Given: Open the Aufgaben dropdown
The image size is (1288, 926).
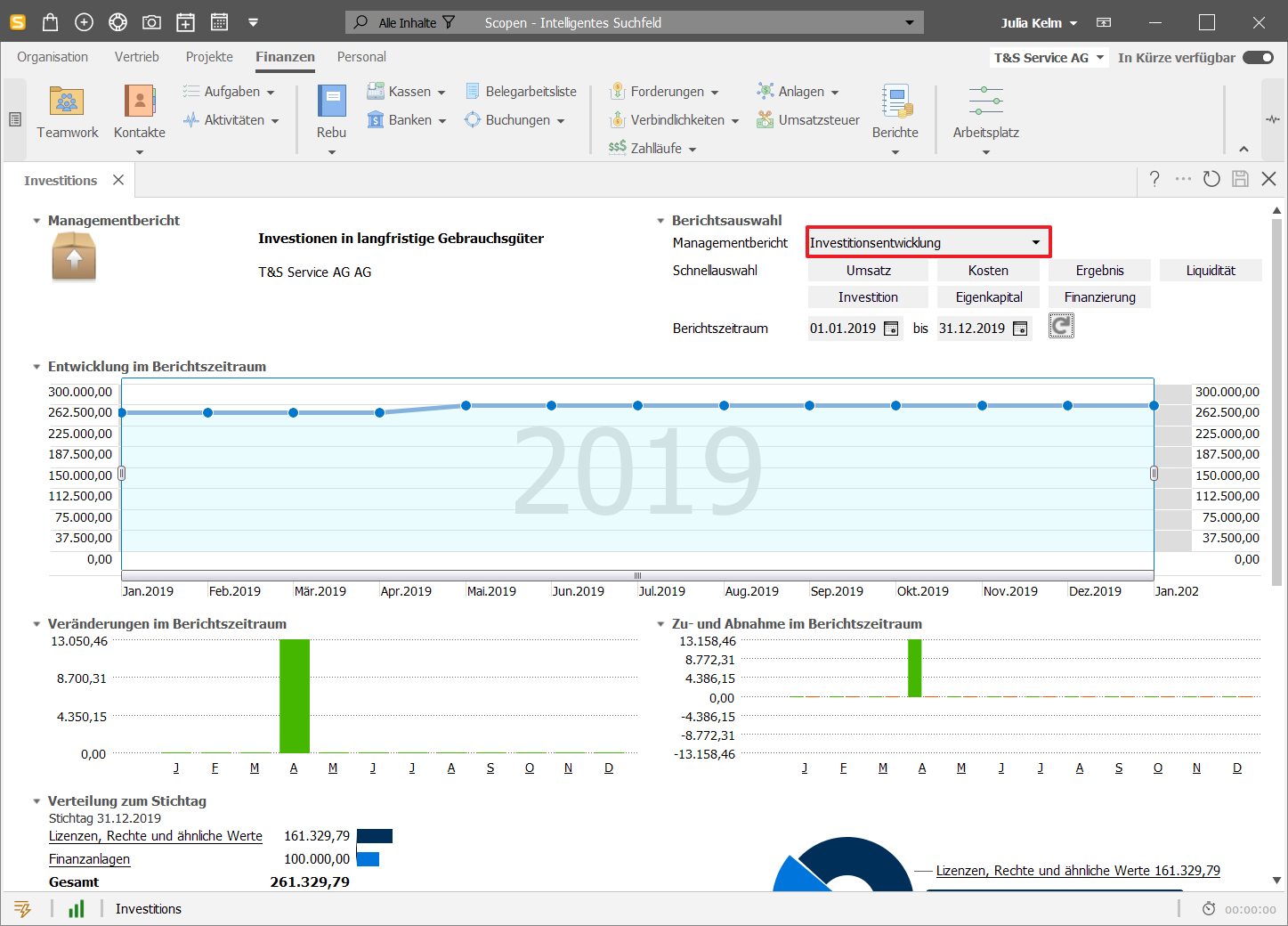Looking at the screenshot, I should pyautogui.click(x=230, y=92).
